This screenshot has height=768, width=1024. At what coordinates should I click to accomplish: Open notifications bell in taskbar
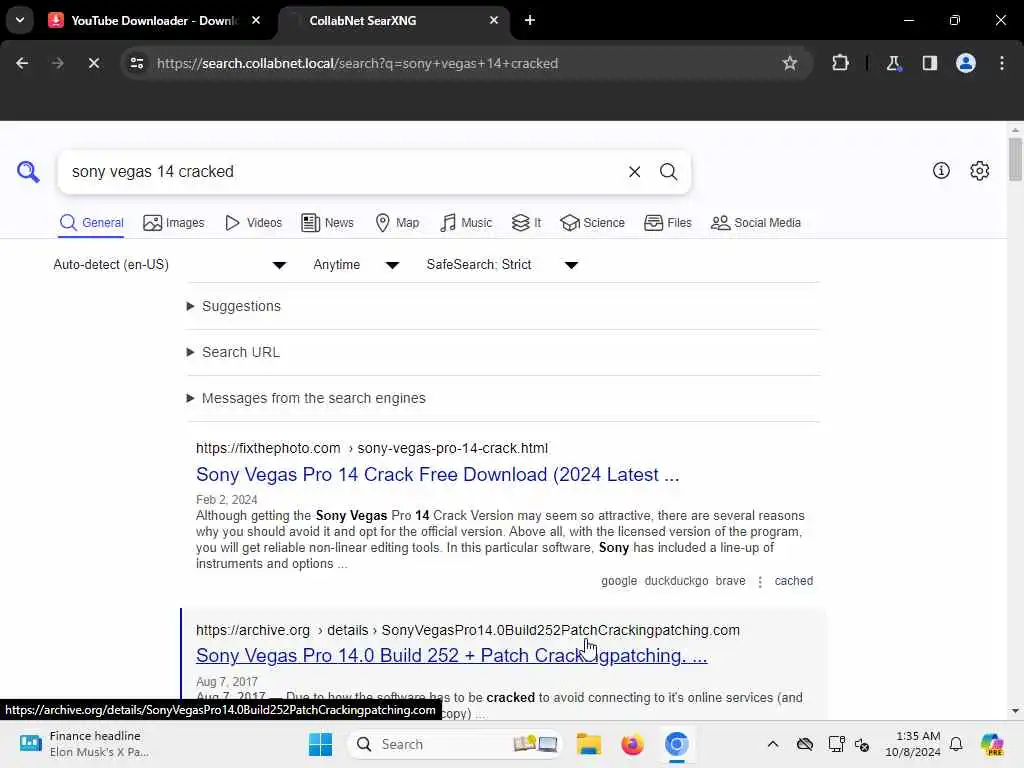(x=956, y=744)
